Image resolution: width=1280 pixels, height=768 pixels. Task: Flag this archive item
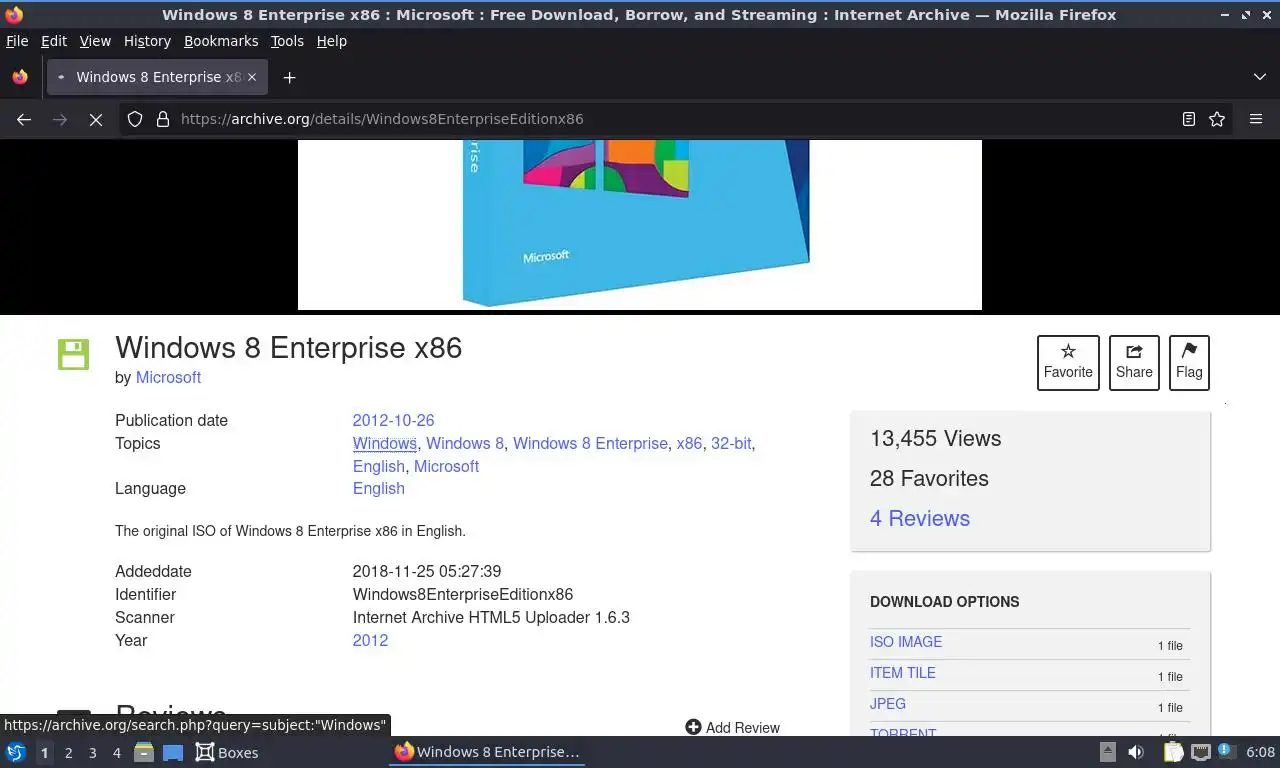(1189, 362)
